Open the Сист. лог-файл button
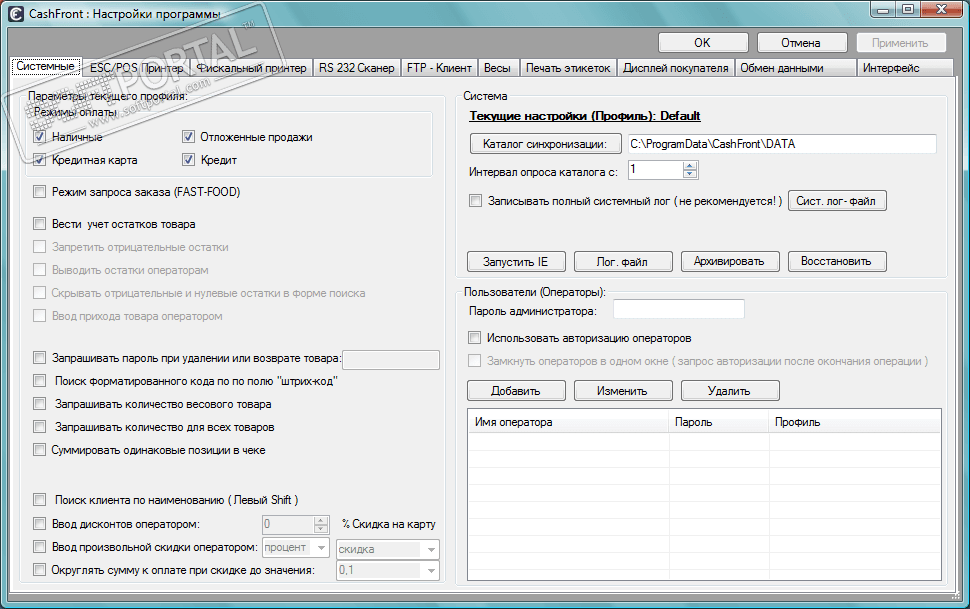The image size is (970, 609). point(837,201)
